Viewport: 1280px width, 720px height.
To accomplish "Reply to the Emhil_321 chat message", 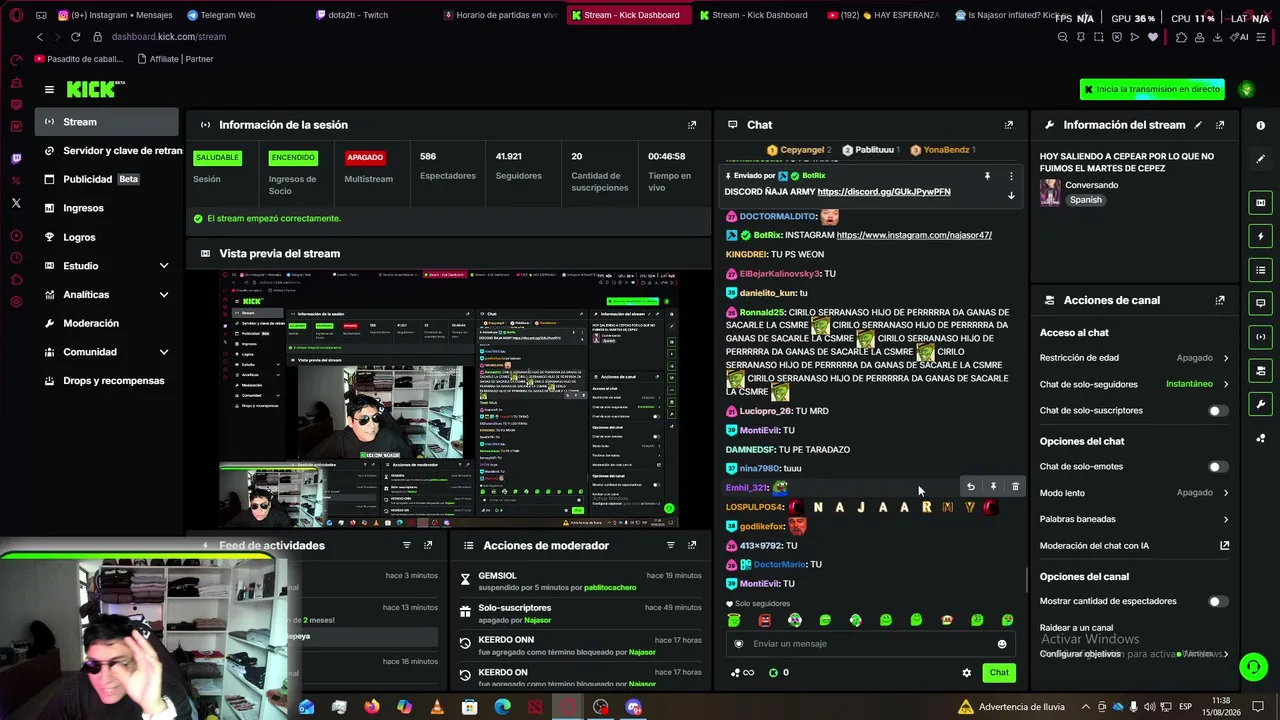I will click(970, 487).
